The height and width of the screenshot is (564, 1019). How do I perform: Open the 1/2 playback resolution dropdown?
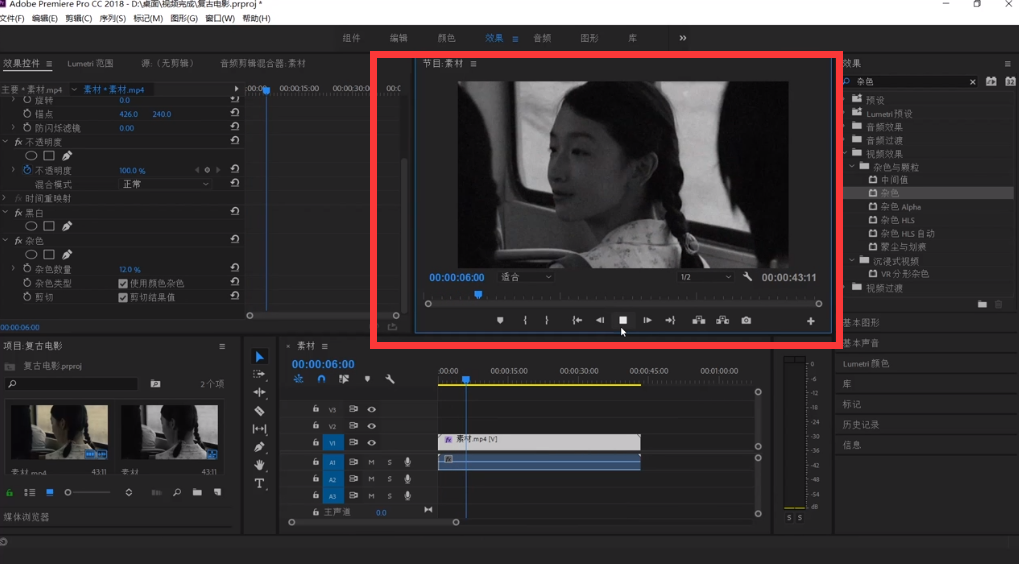click(x=705, y=277)
